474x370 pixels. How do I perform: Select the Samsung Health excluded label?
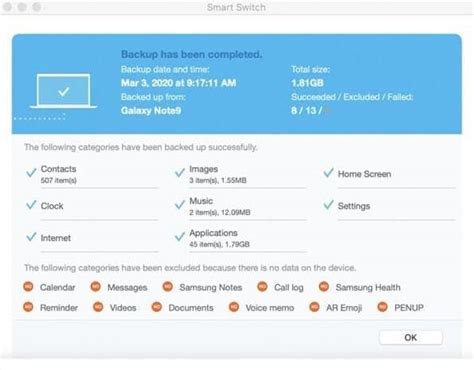(368, 287)
